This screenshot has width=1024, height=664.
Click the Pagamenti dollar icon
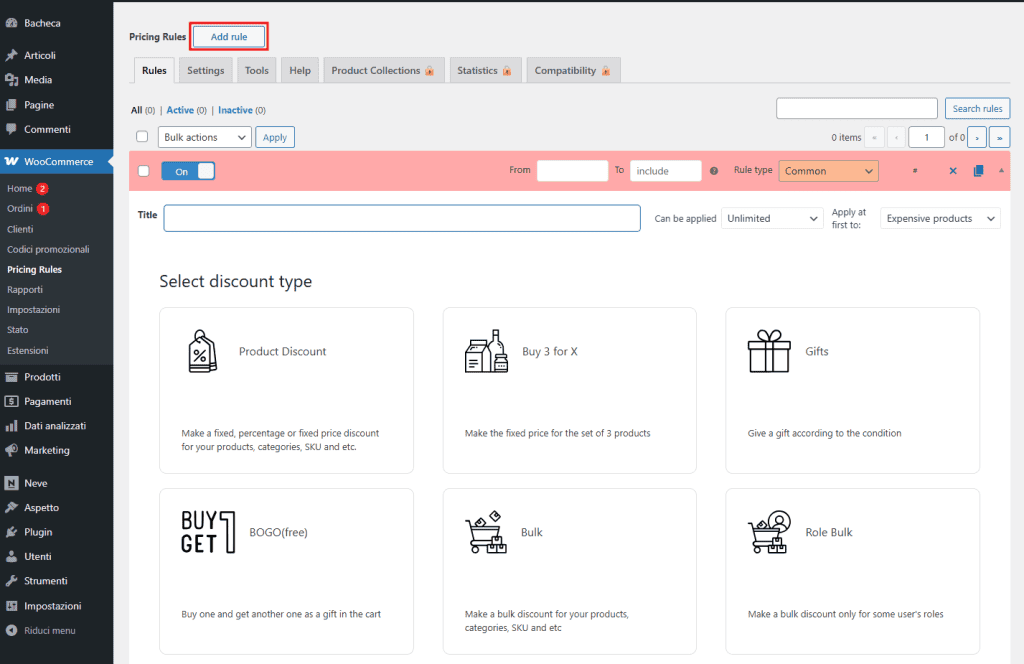pos(11,402)
